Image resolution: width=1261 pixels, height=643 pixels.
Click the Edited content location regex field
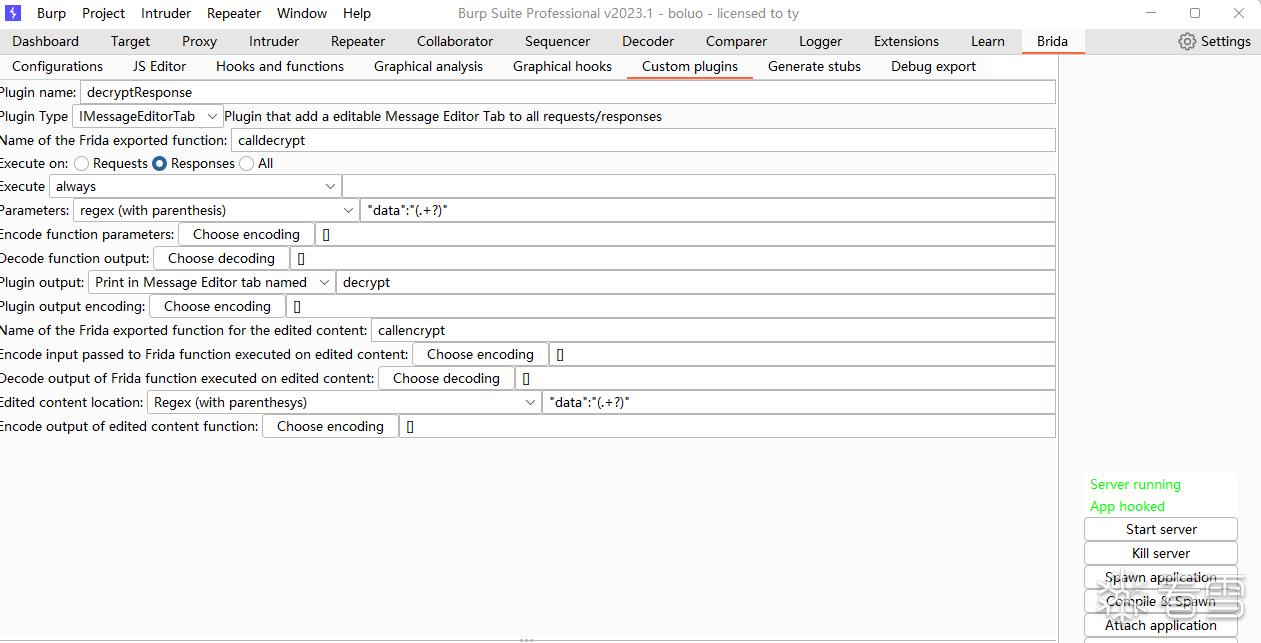pos(798,402)
